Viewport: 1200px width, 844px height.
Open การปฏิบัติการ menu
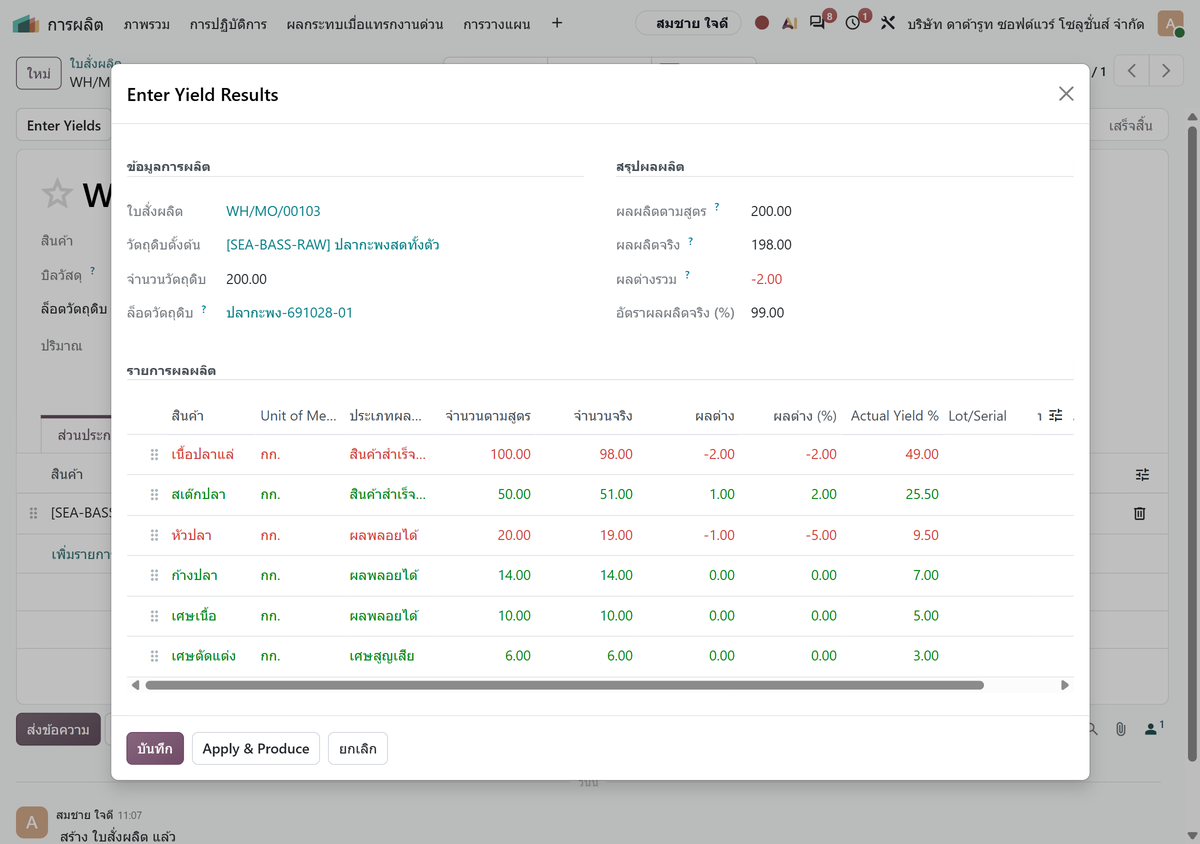[x=228, y=23]
